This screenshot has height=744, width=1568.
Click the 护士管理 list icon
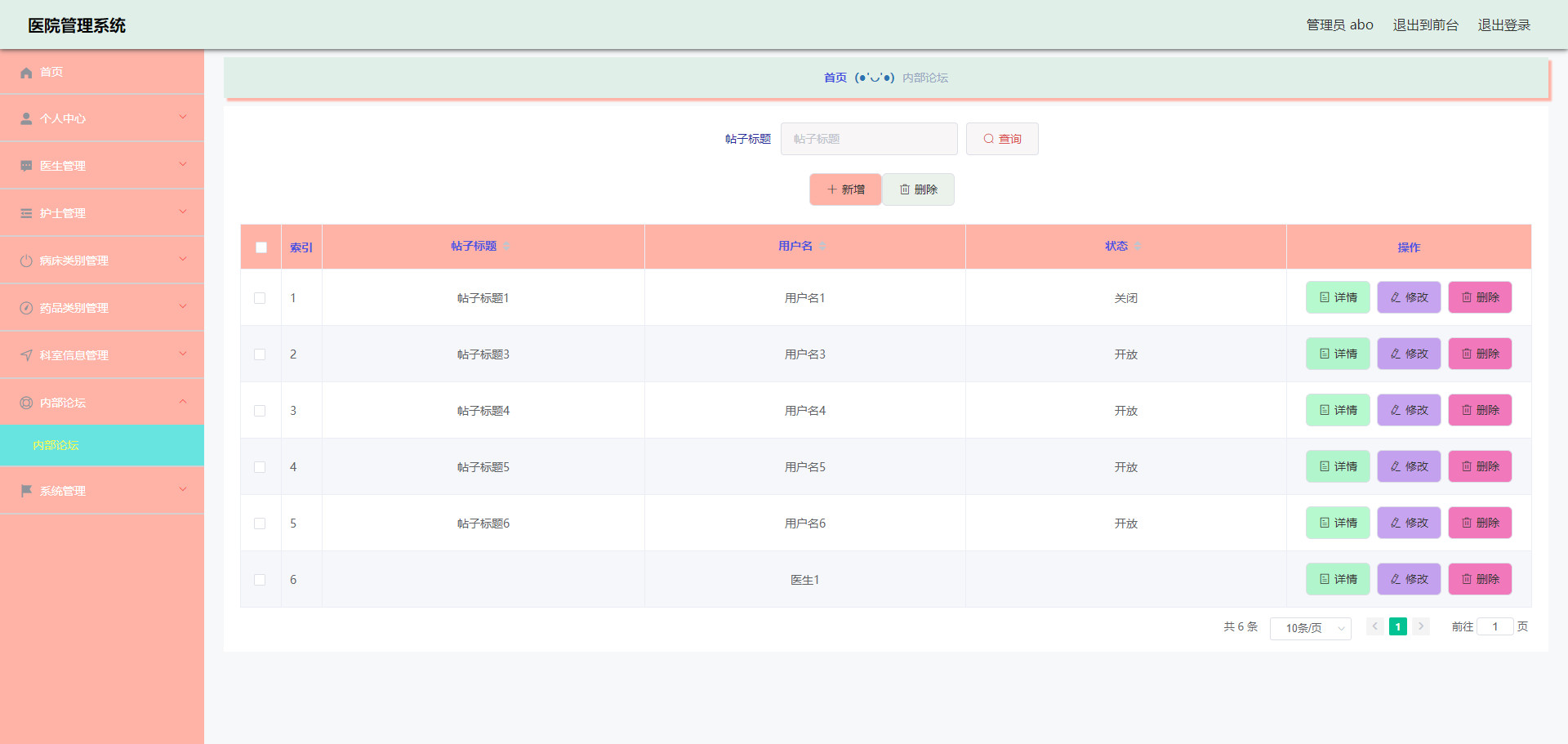pyautogui.click(x=26, y=213)
